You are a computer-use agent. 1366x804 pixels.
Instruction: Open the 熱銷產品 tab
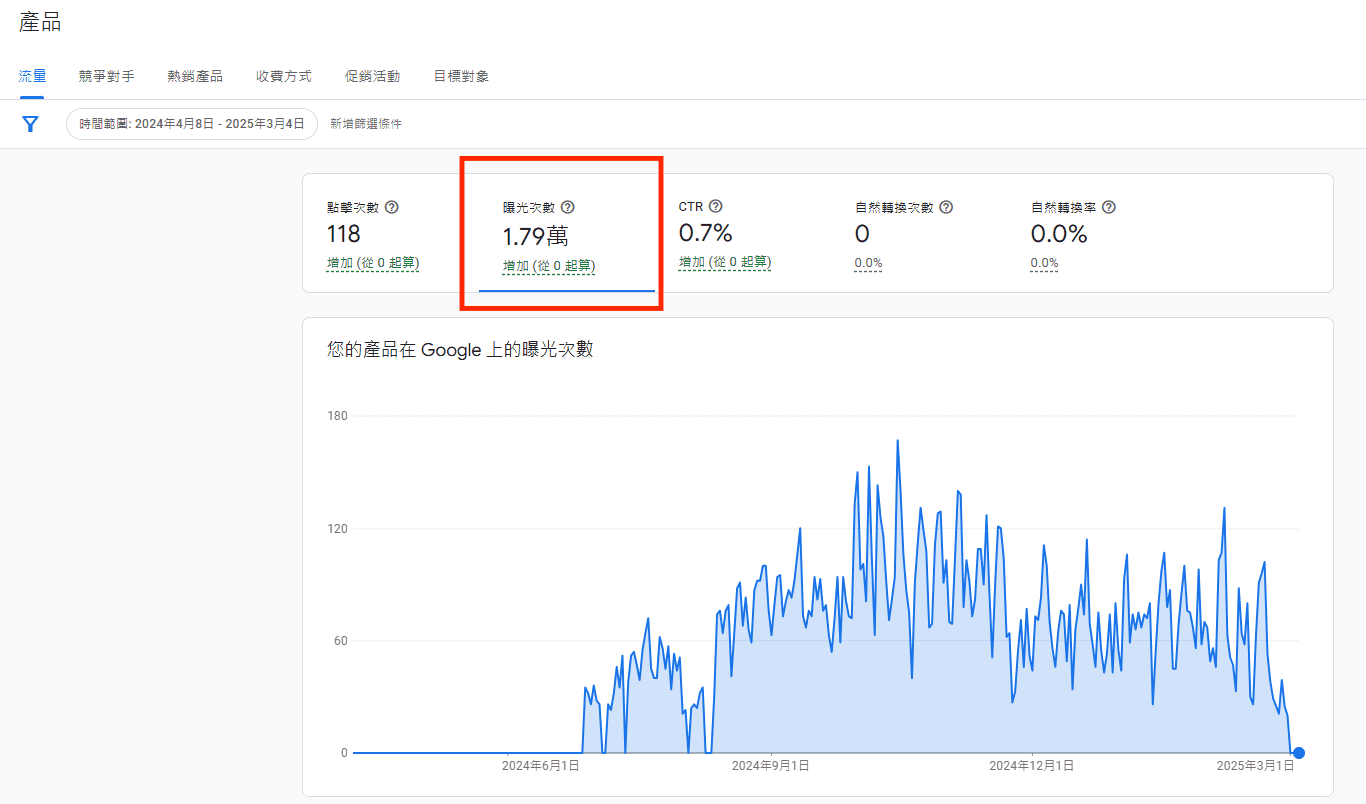195,76
